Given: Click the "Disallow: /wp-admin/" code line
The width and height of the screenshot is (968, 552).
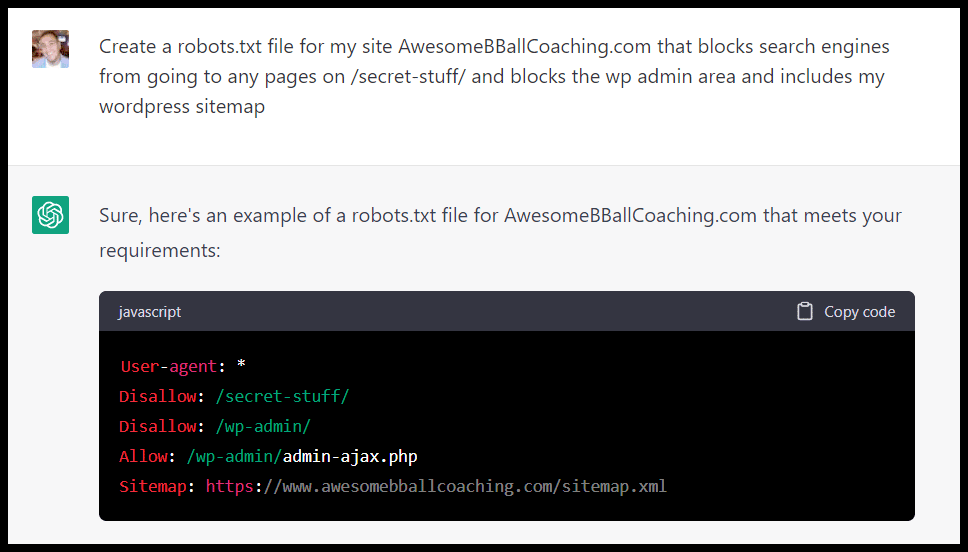Looking at the screenshot, I should [215, 426].
